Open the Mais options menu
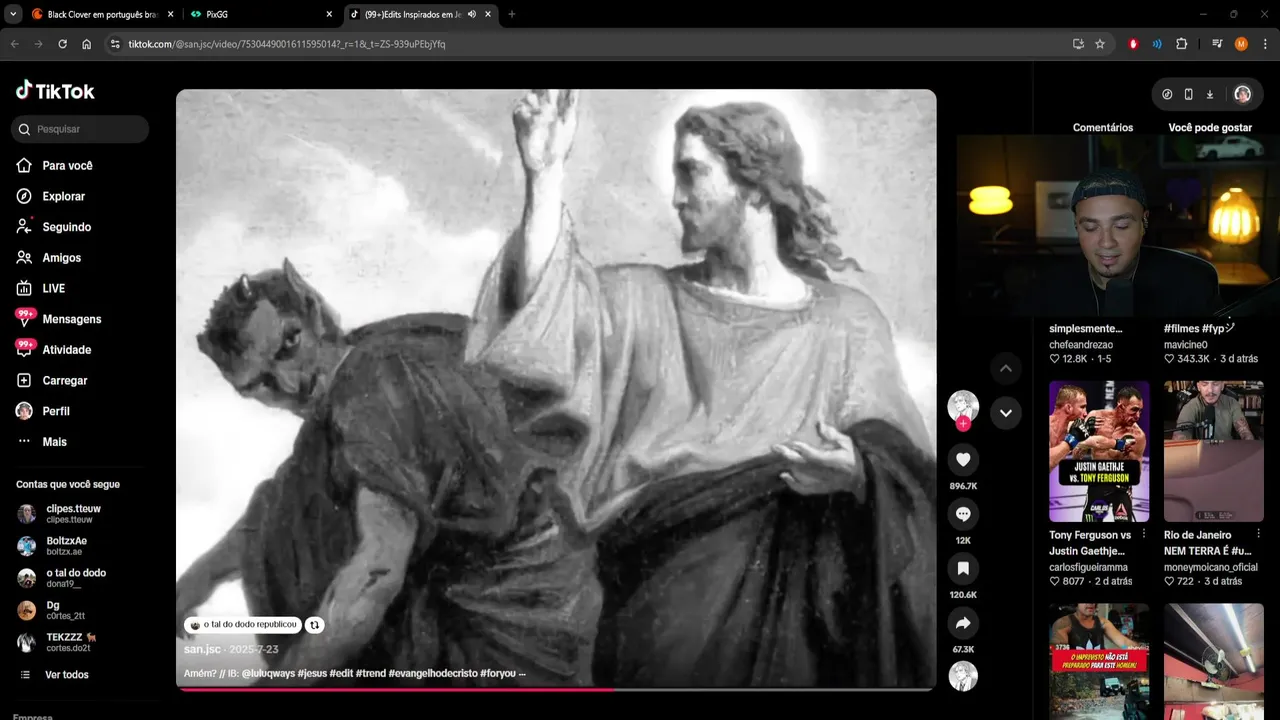Screen dimensions: 1280x720 (x=42, y=442)
